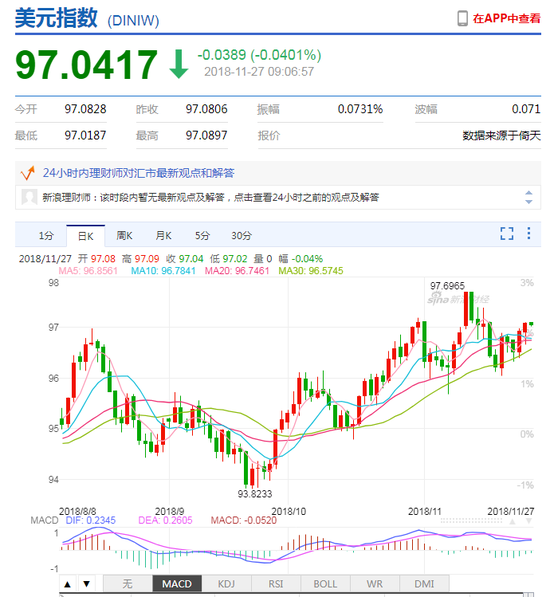Open the 新浪理财师 message about 24小时之前的观点
The height and width of the screenshot is (597, 550).
[210, 197]
